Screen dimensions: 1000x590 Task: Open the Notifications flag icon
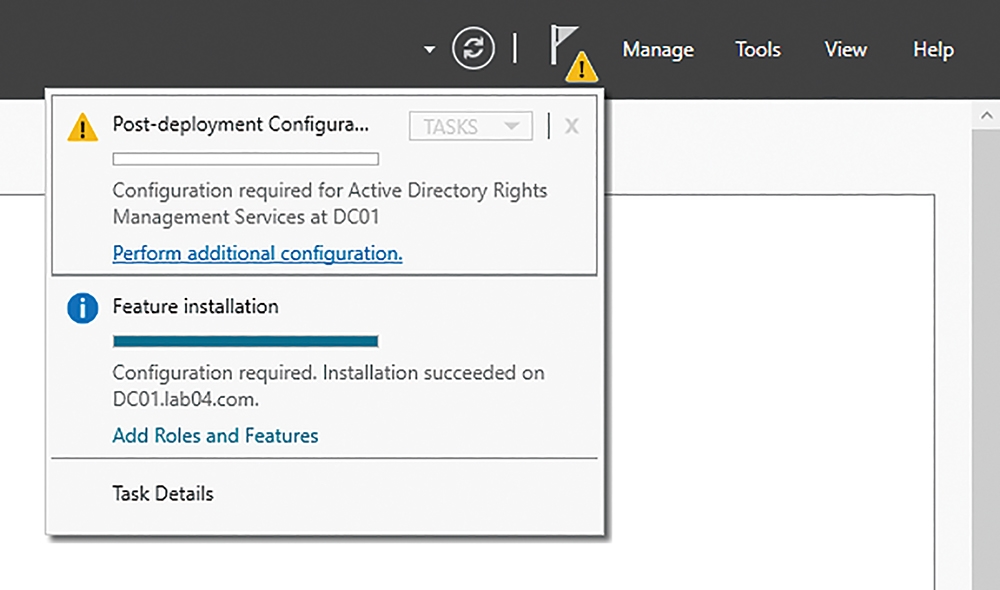[x=564, y=45]
